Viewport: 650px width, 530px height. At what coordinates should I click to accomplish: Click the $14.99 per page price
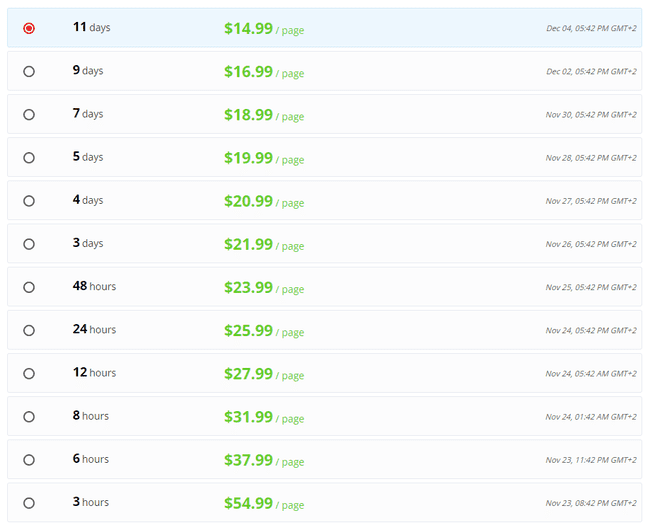[x=264, y=29]
